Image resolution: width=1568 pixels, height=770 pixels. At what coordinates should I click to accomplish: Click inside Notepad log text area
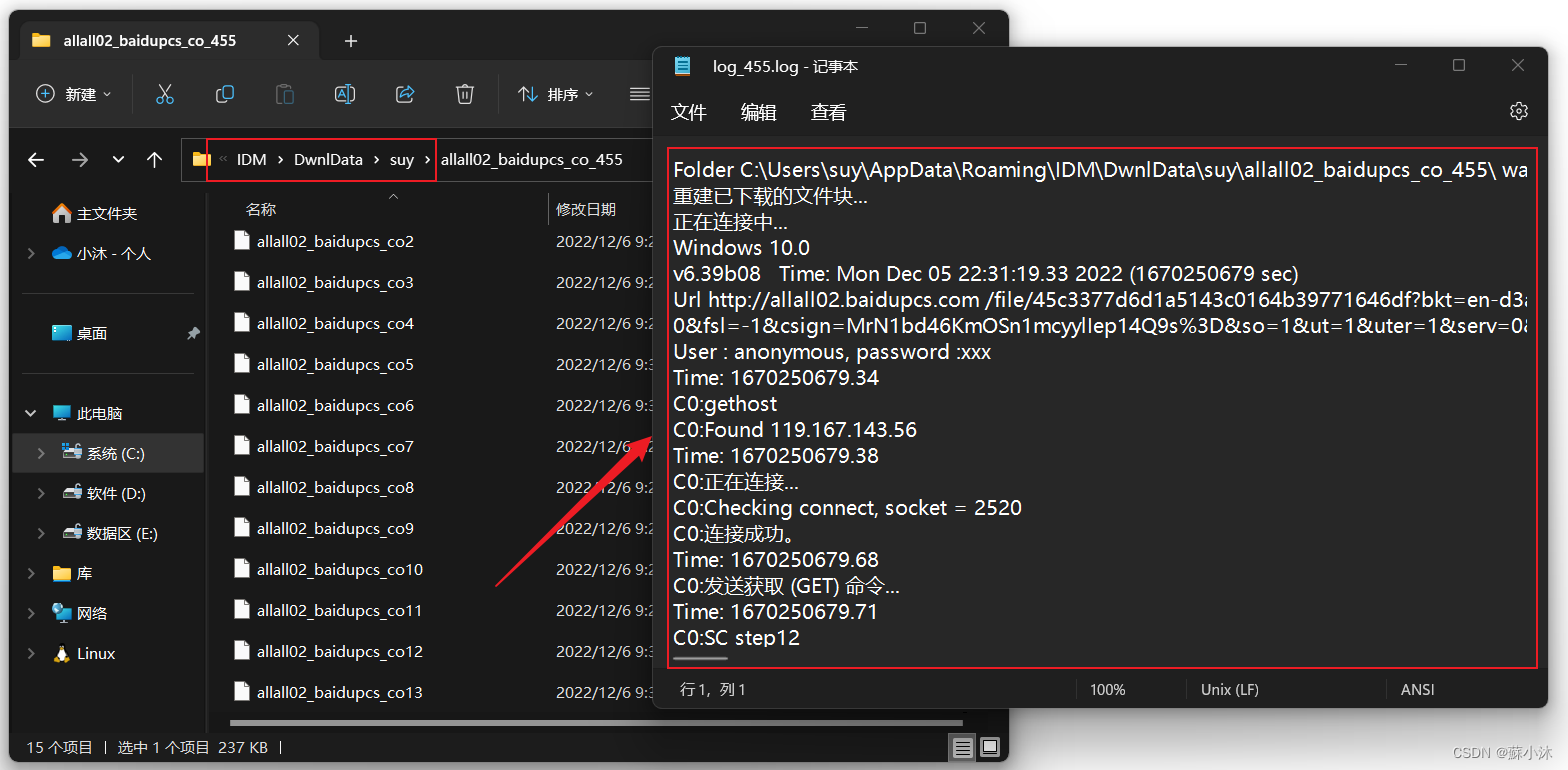coord(1101,407)
